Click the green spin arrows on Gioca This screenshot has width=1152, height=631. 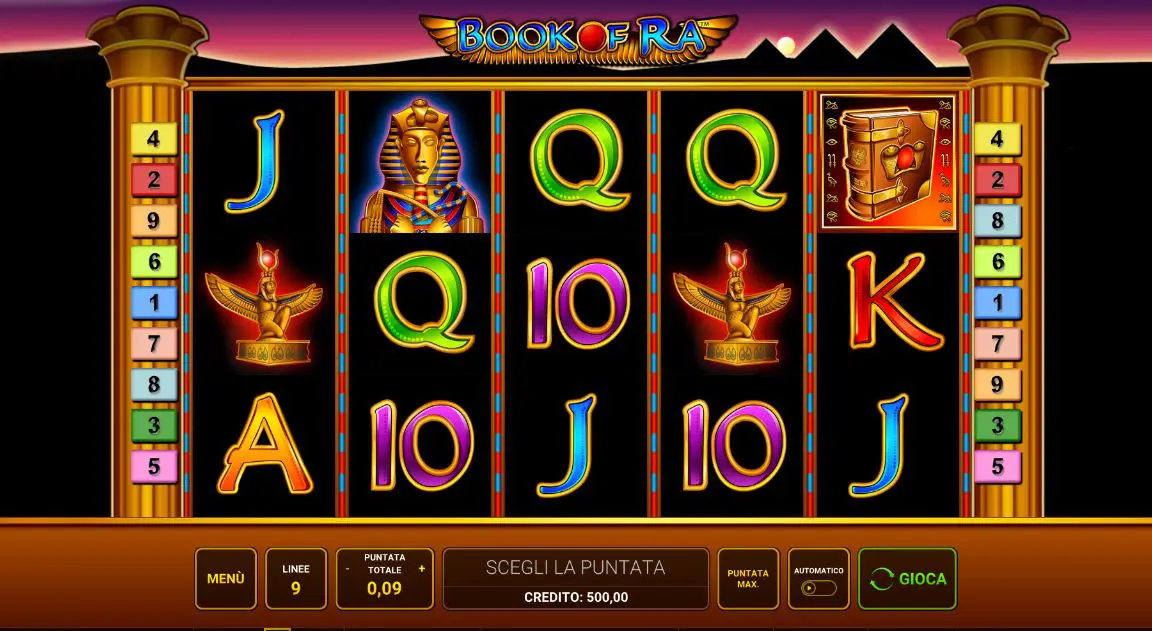[881, 579]
